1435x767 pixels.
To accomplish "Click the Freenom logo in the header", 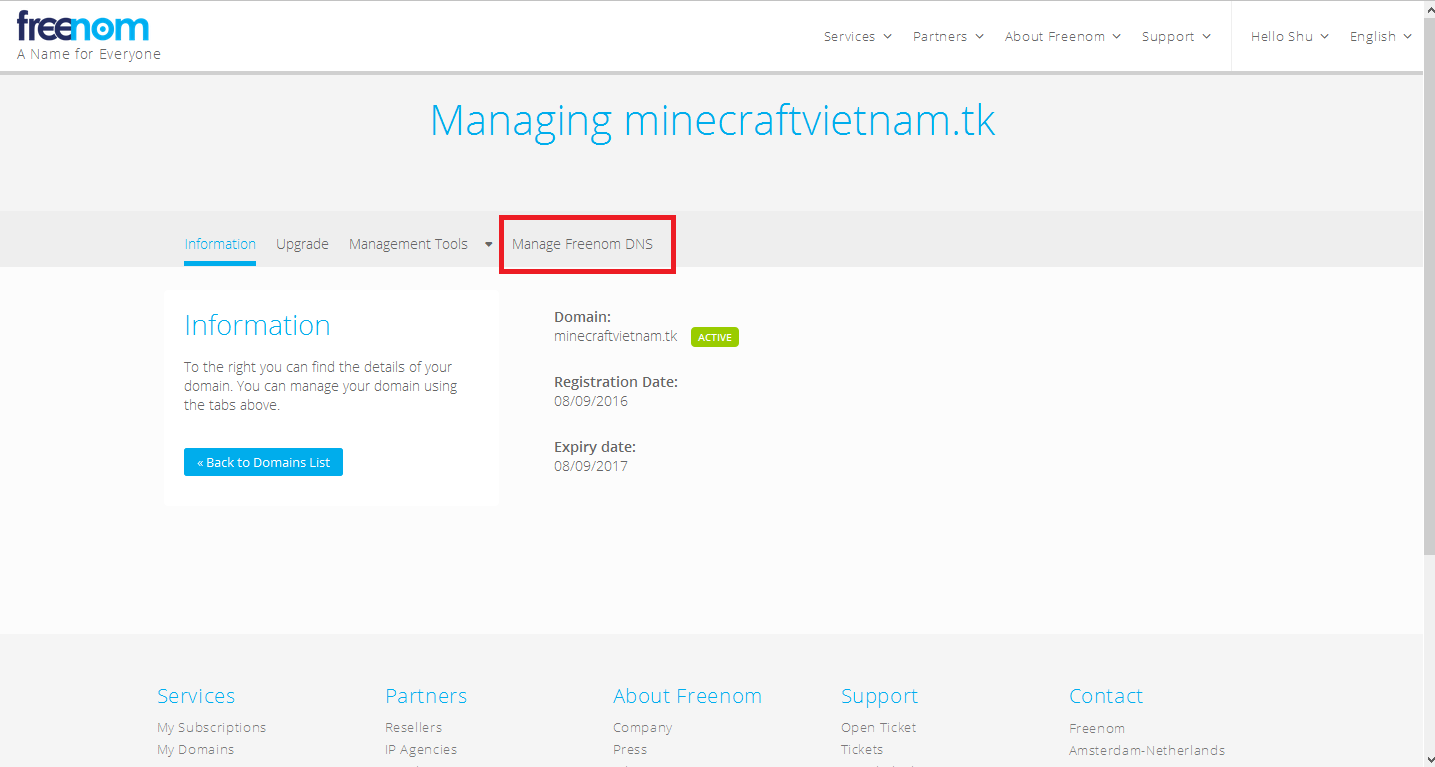I will [x=83, y=27].
